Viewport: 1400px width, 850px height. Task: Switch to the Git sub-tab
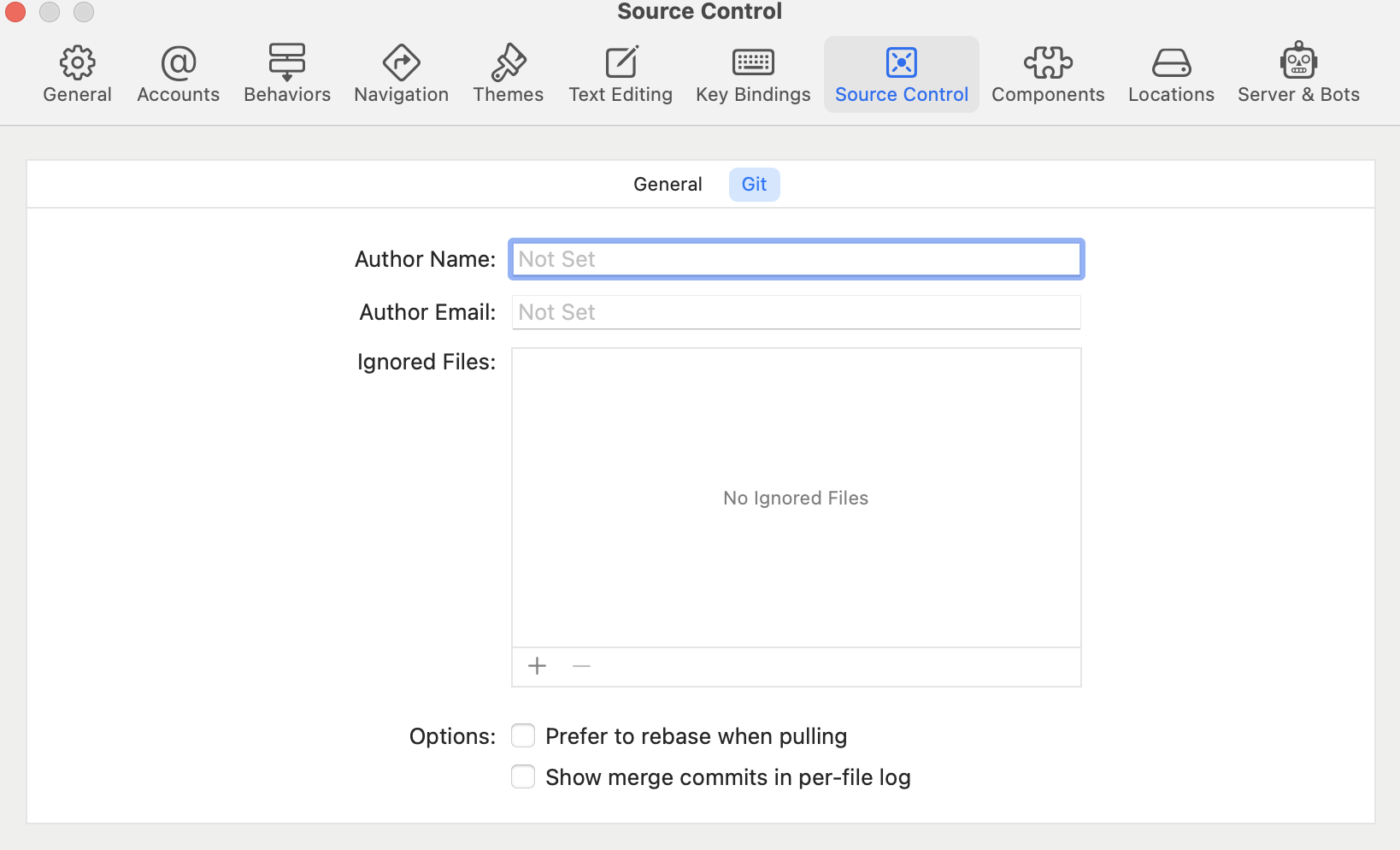click(x=754, y=184)
